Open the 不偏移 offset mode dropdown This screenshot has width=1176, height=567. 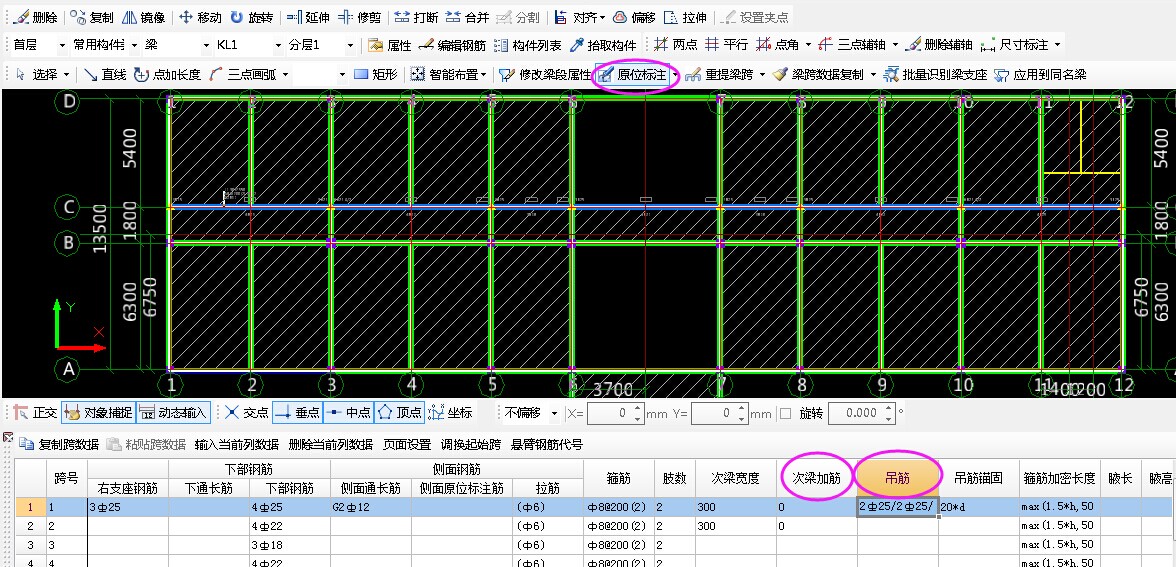click(530, 413)
